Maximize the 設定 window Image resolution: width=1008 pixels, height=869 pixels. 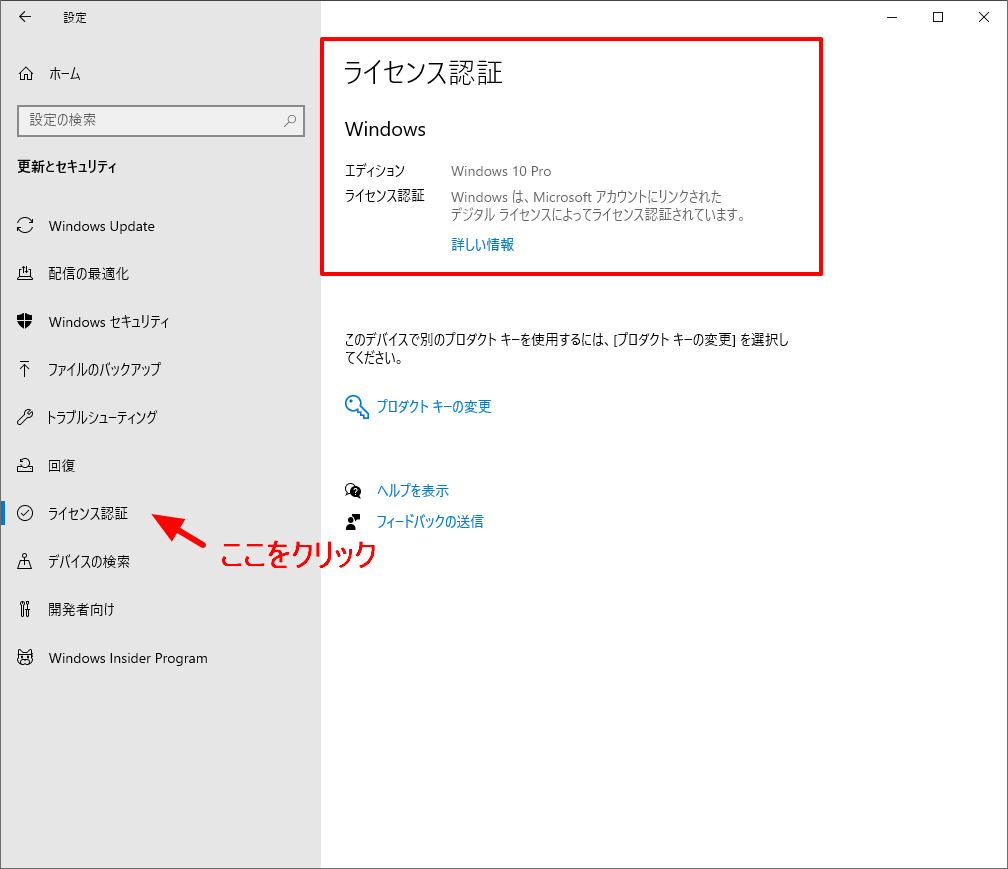click(x=938, y=17)
